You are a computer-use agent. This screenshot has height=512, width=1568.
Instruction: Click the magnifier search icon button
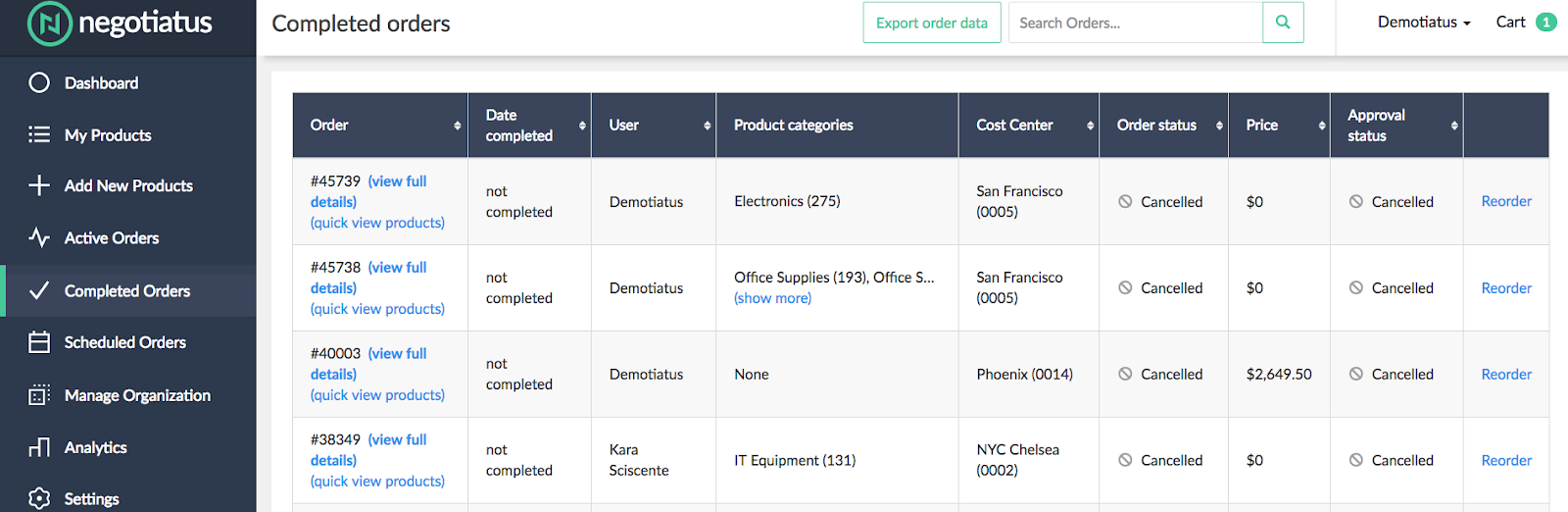tap(1283, 23)
